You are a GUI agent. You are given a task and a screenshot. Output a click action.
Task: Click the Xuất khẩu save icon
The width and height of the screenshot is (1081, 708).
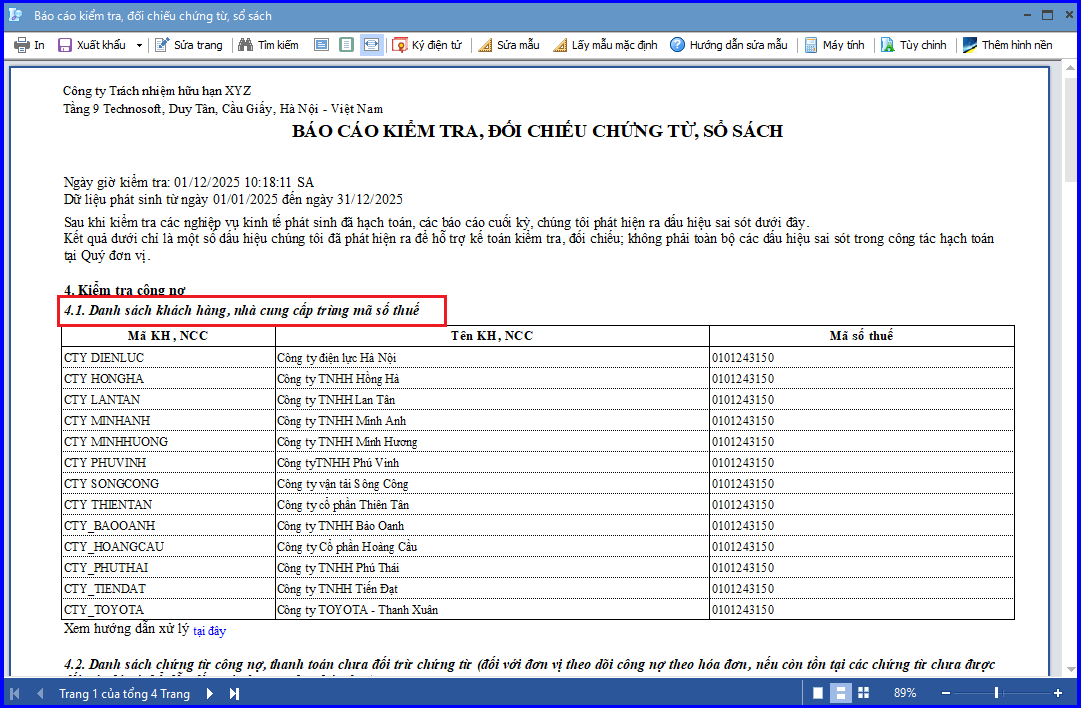click(65, 45)
